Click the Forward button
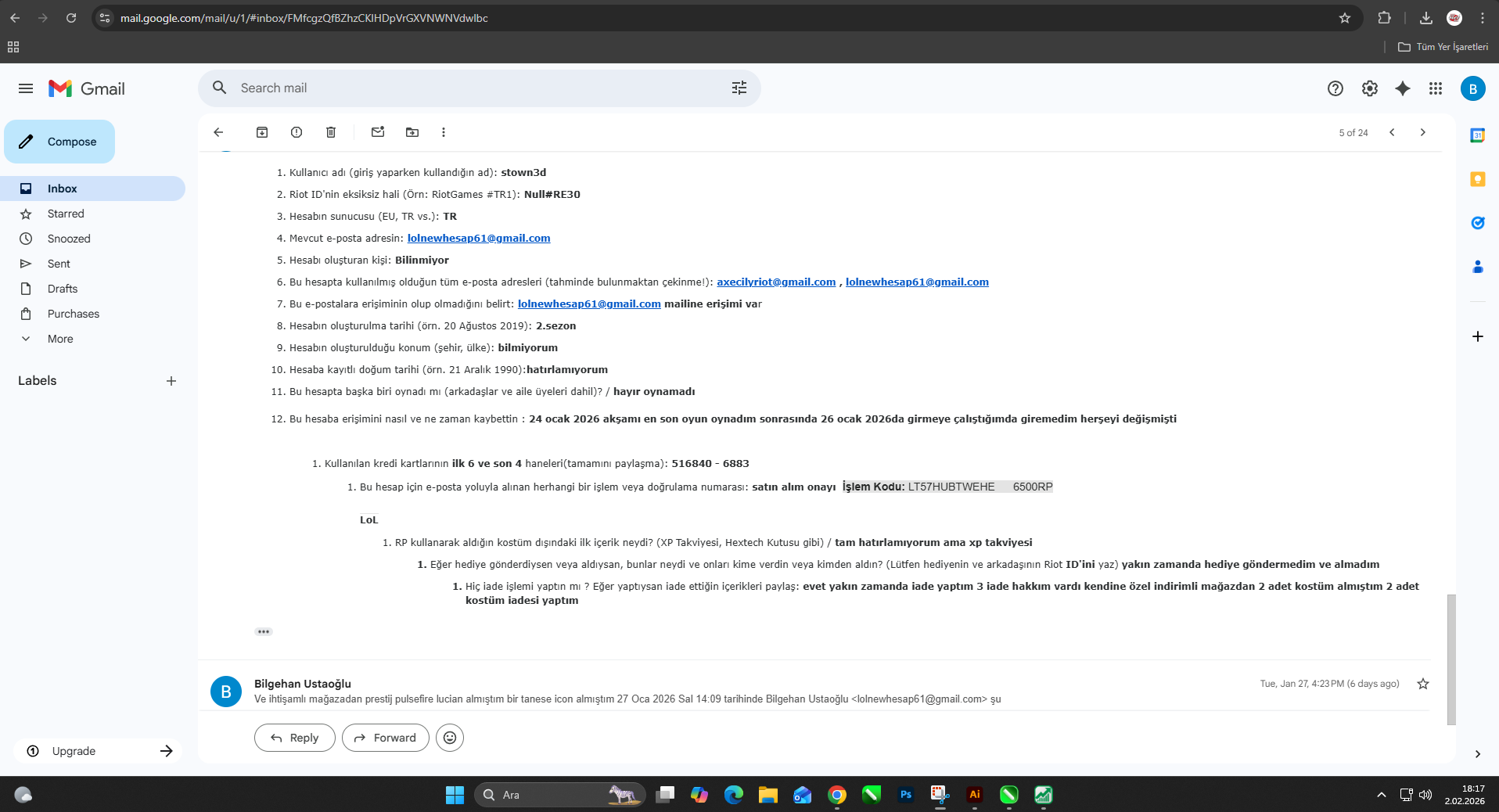This screenshot has width=1499, height=812. tap(386, 738)
